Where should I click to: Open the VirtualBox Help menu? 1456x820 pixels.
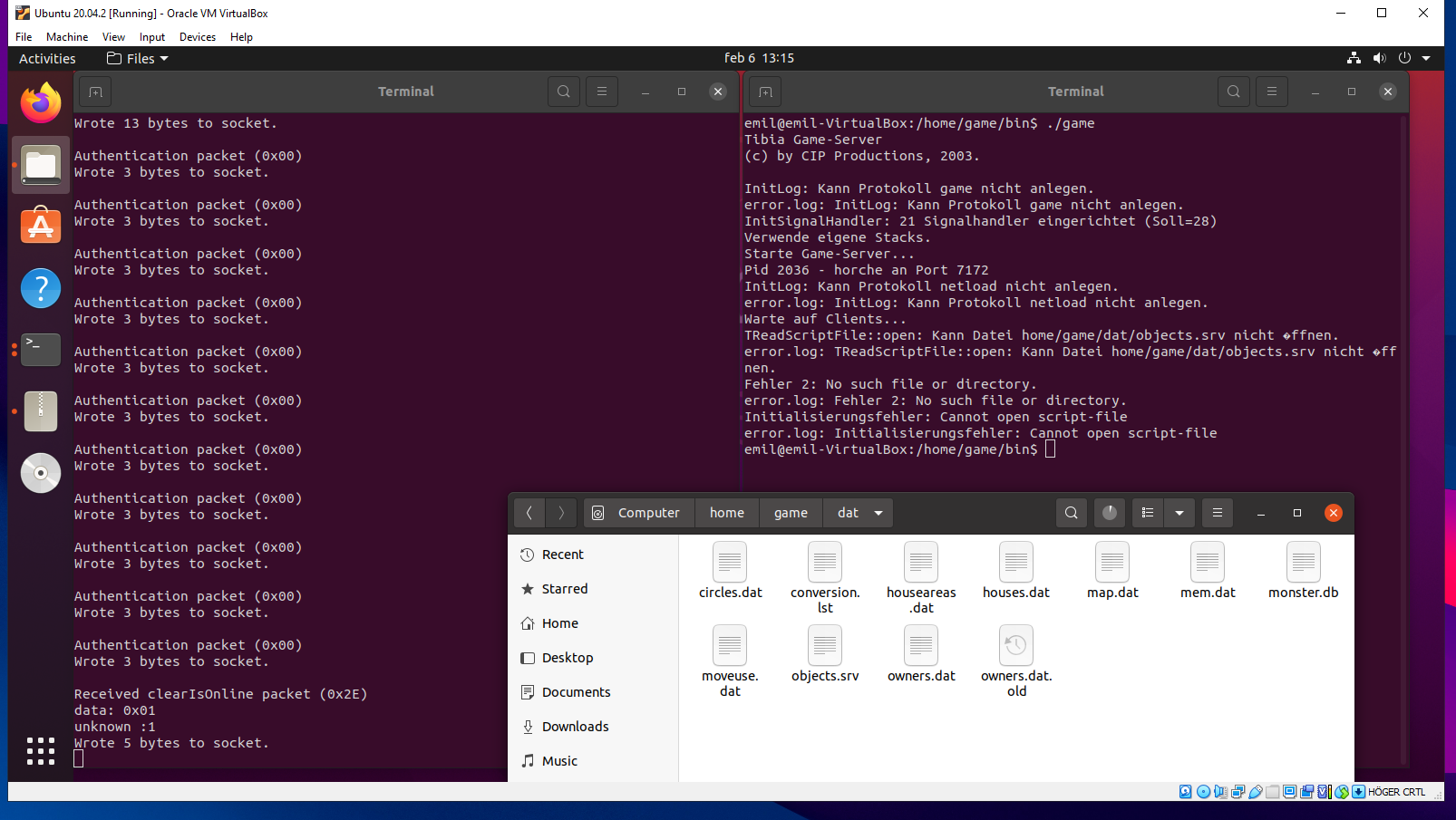(x=241, y=37)
